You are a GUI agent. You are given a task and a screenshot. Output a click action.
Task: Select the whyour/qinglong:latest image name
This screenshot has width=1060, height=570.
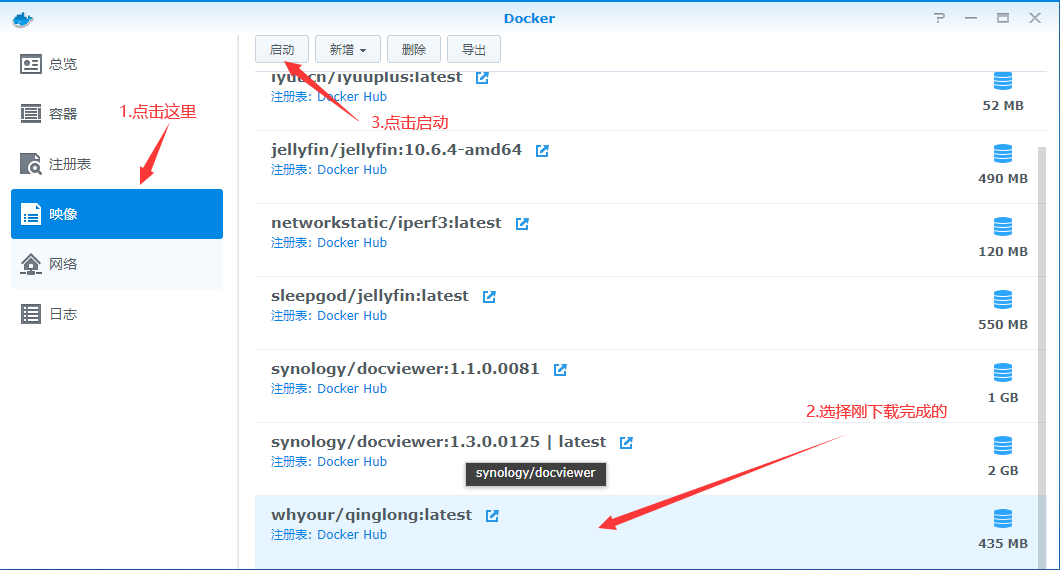[x=371, y=515]
